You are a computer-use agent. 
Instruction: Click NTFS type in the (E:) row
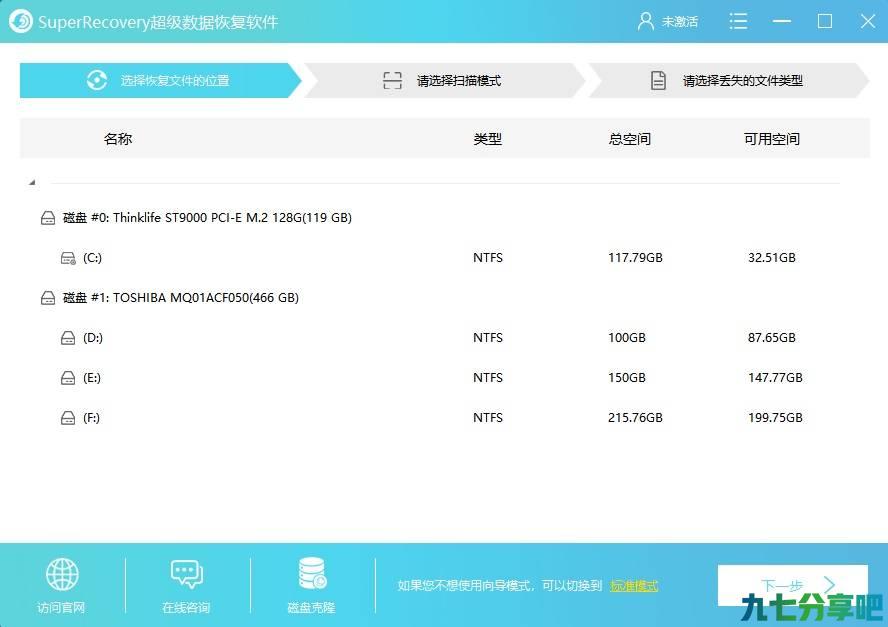[x=488, y=378]
